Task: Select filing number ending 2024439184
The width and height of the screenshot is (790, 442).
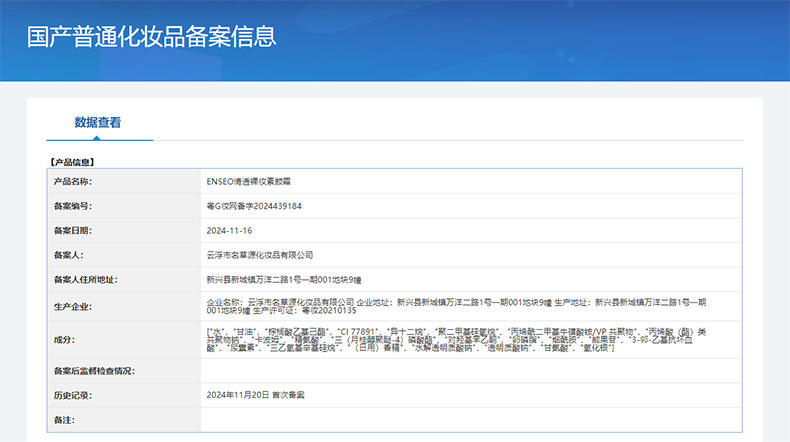Action: click(x=254, y=206)
